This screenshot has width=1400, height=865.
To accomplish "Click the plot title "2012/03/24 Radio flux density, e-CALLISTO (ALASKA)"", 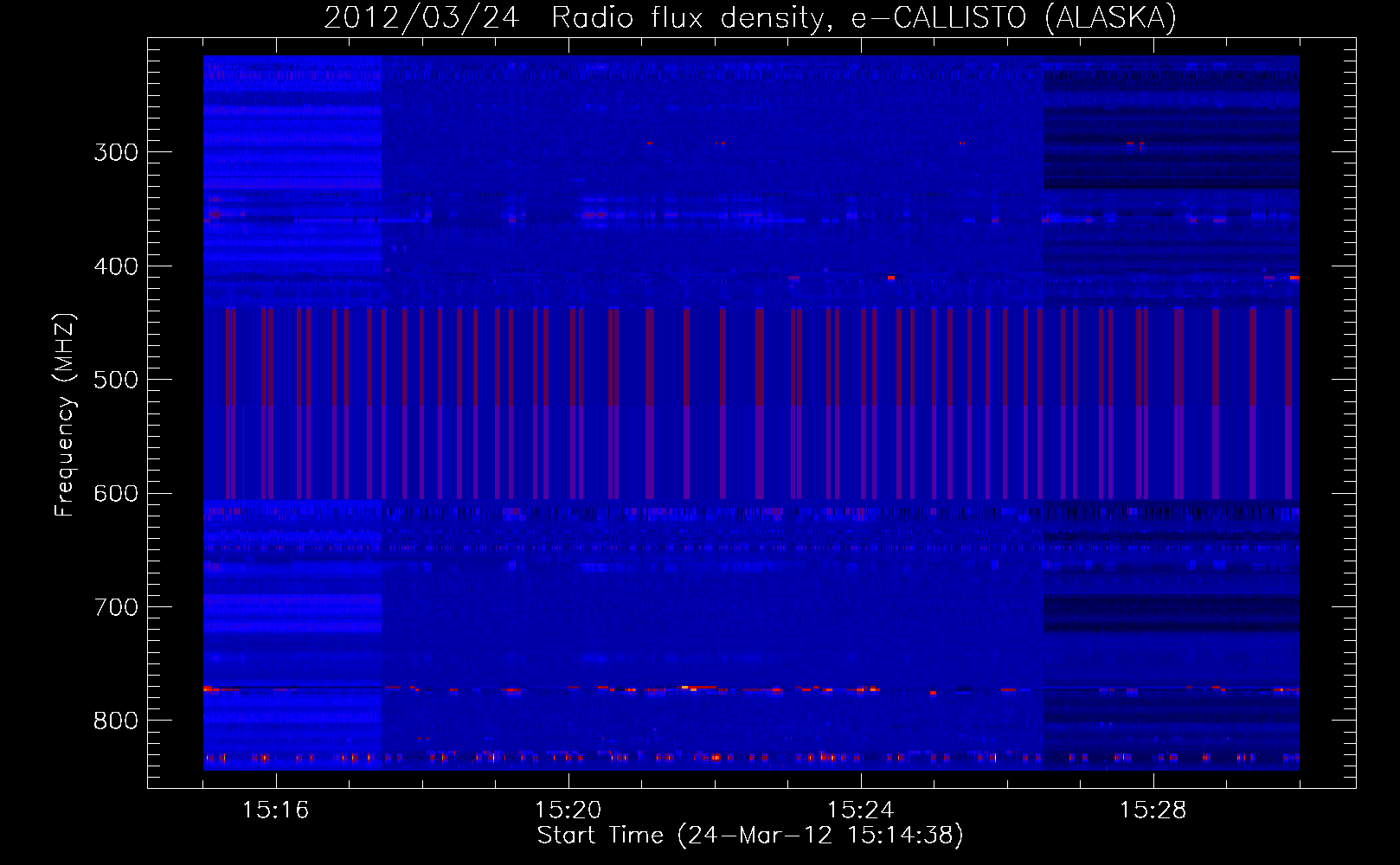I will [x=750, y=17].
